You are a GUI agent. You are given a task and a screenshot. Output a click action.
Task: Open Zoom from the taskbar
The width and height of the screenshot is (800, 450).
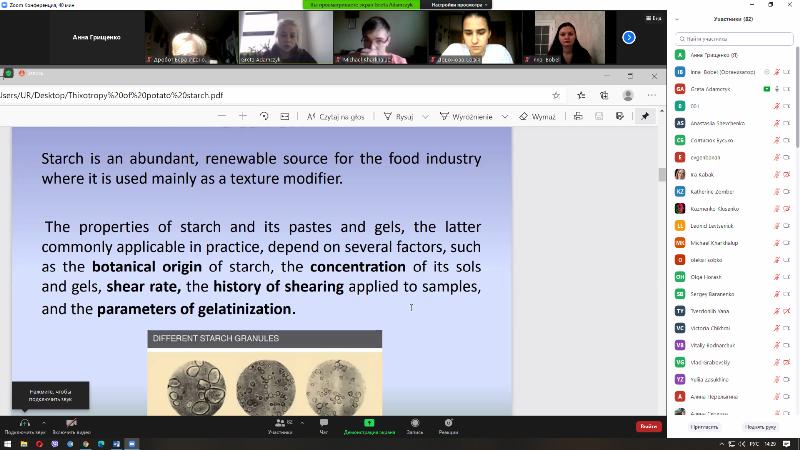pyautogui.click(x=132, y=444)
